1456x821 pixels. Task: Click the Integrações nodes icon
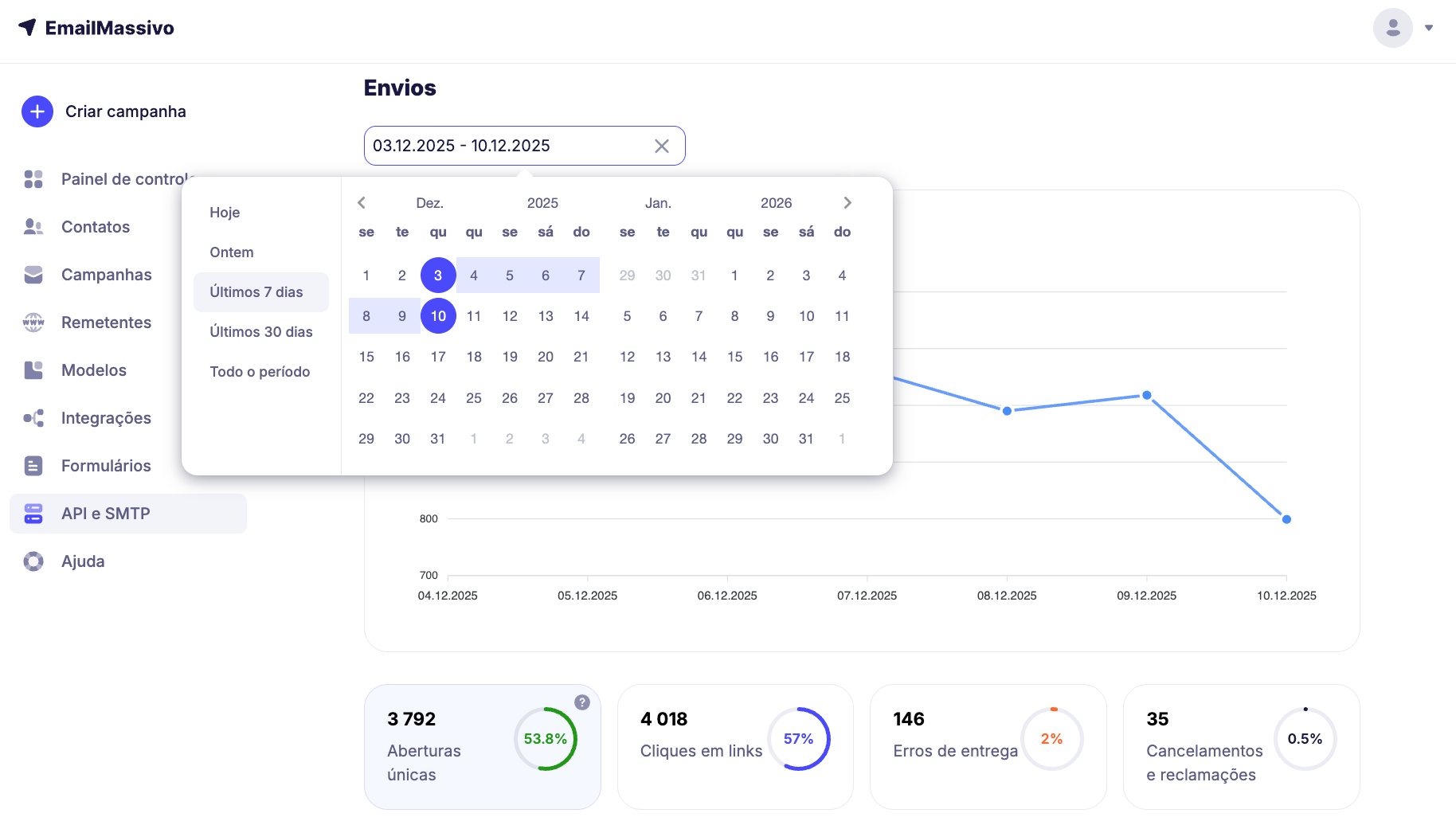pyautogui.click(x=33, y=418)
